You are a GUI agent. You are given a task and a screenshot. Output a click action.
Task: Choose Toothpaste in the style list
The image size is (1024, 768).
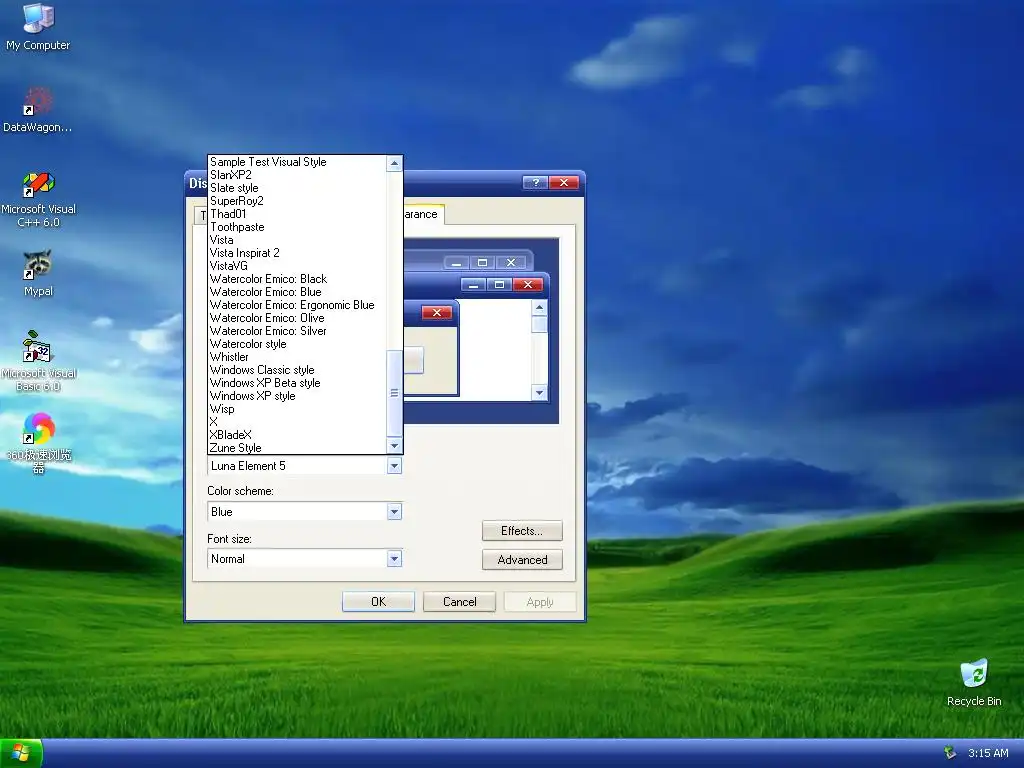point(297,227)
